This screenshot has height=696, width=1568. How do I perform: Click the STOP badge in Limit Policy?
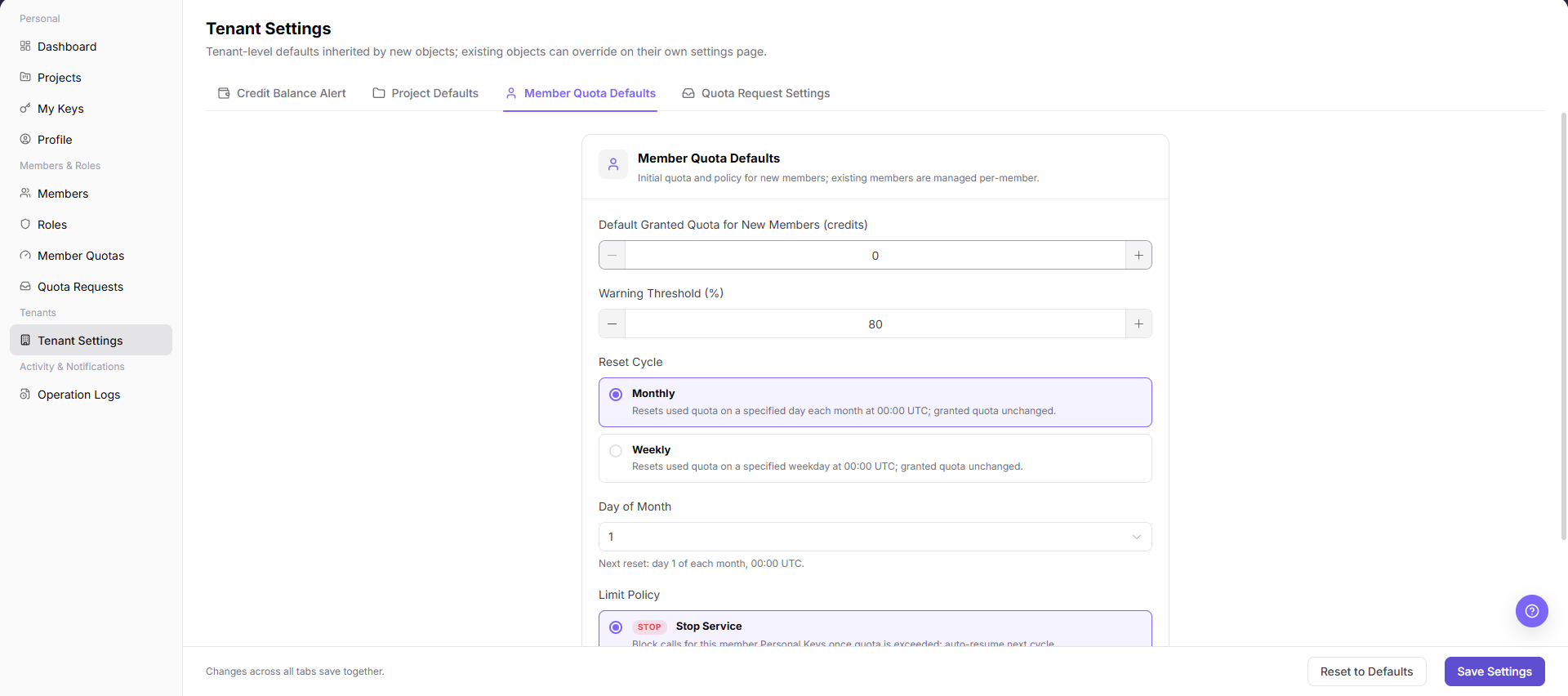click(649, 627)
